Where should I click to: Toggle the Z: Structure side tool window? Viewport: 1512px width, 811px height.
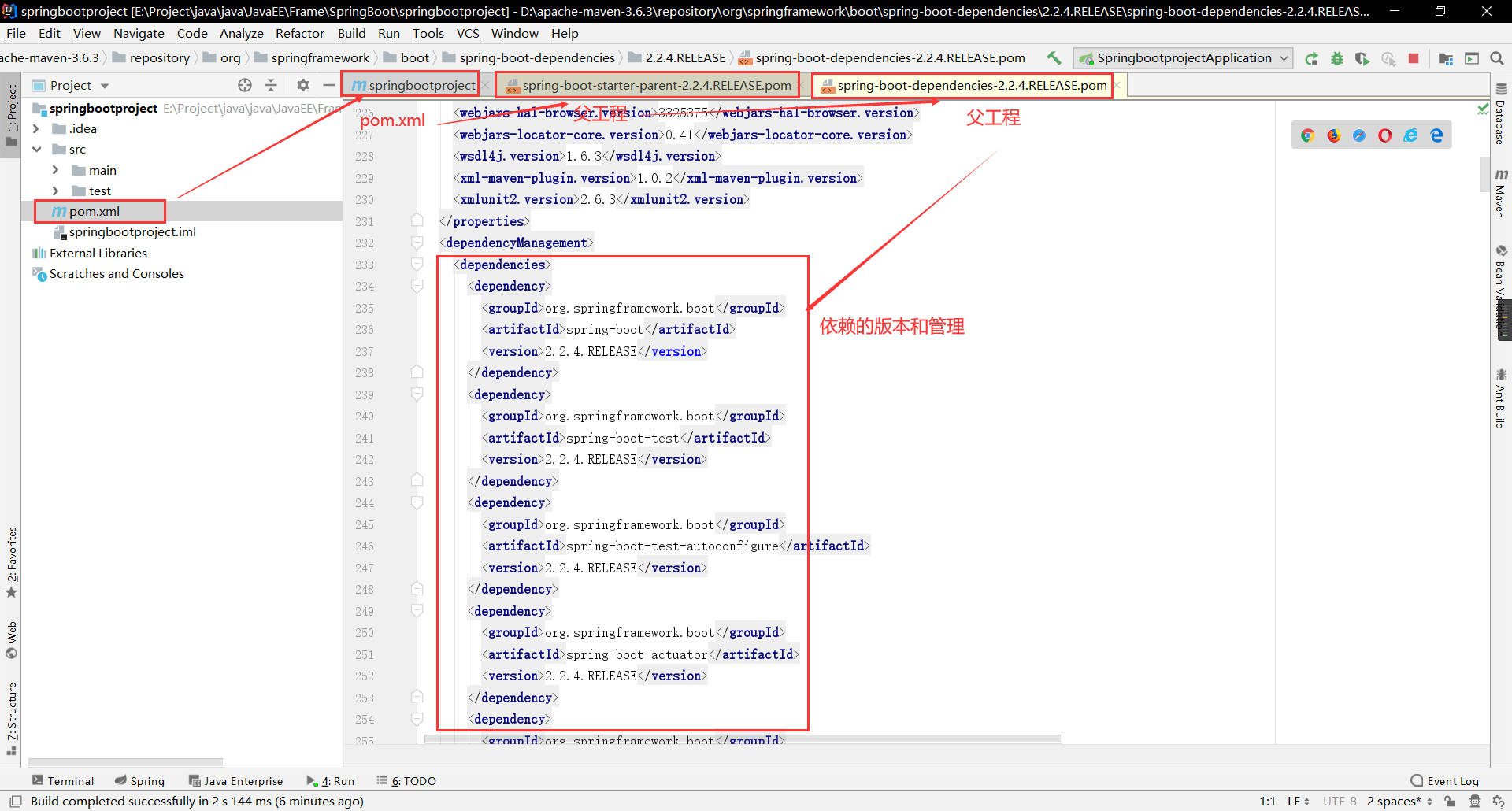11,718
